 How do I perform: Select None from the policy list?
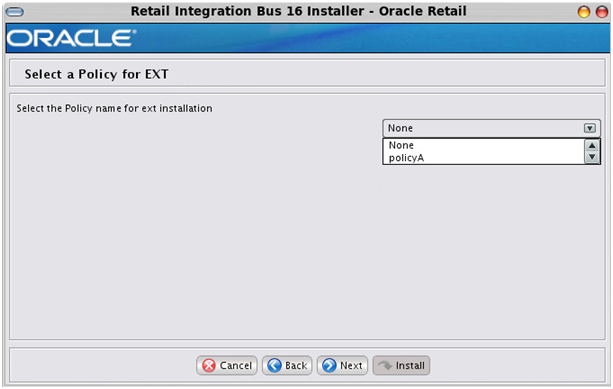click(483, 145)
